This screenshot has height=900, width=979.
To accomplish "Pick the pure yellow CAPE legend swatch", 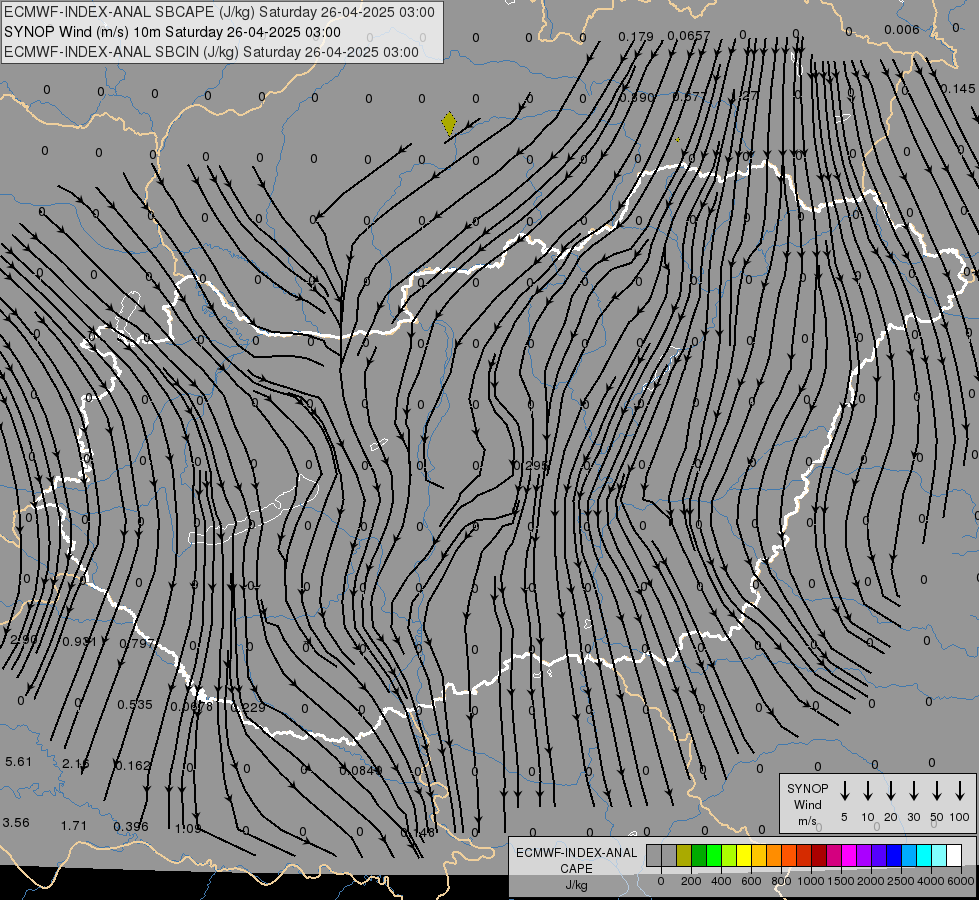I will click(x=744, y=855).
